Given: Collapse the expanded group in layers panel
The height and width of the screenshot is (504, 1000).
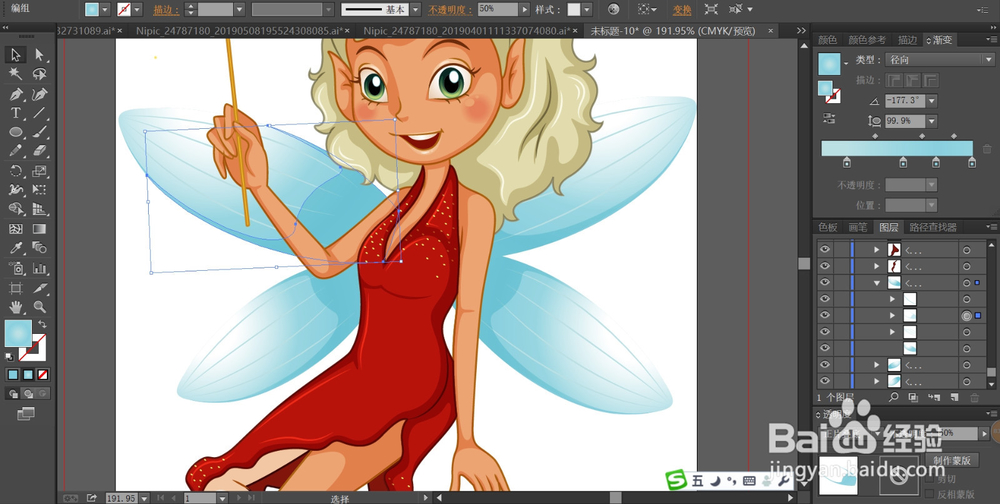Looking at the screenshot, I should (x=877, y=283).
